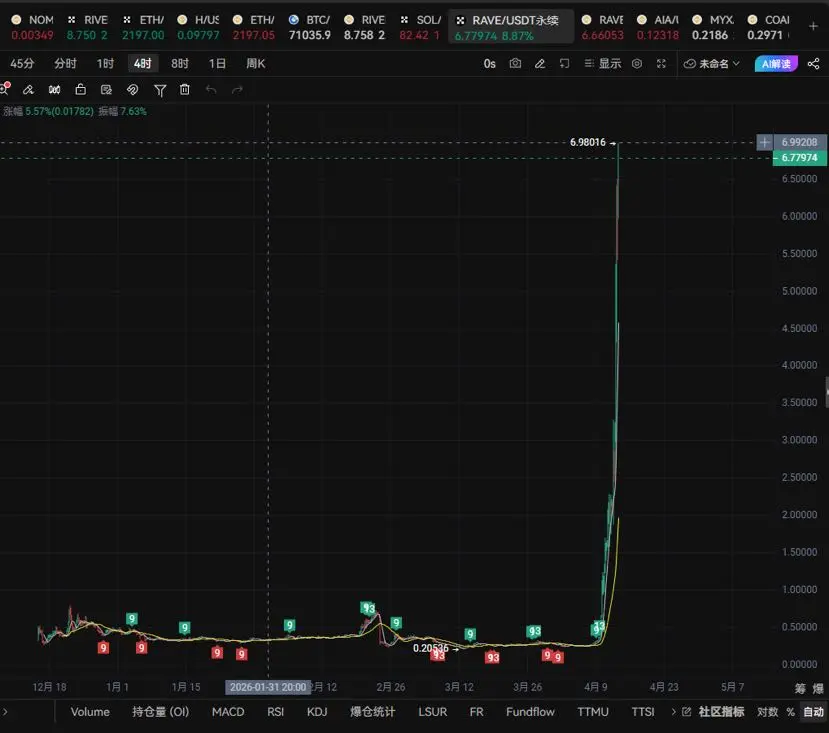Select the 1时 timeframe
Image resolution: width=829 pixels, height=733 pixels.
tap(105, 63)
